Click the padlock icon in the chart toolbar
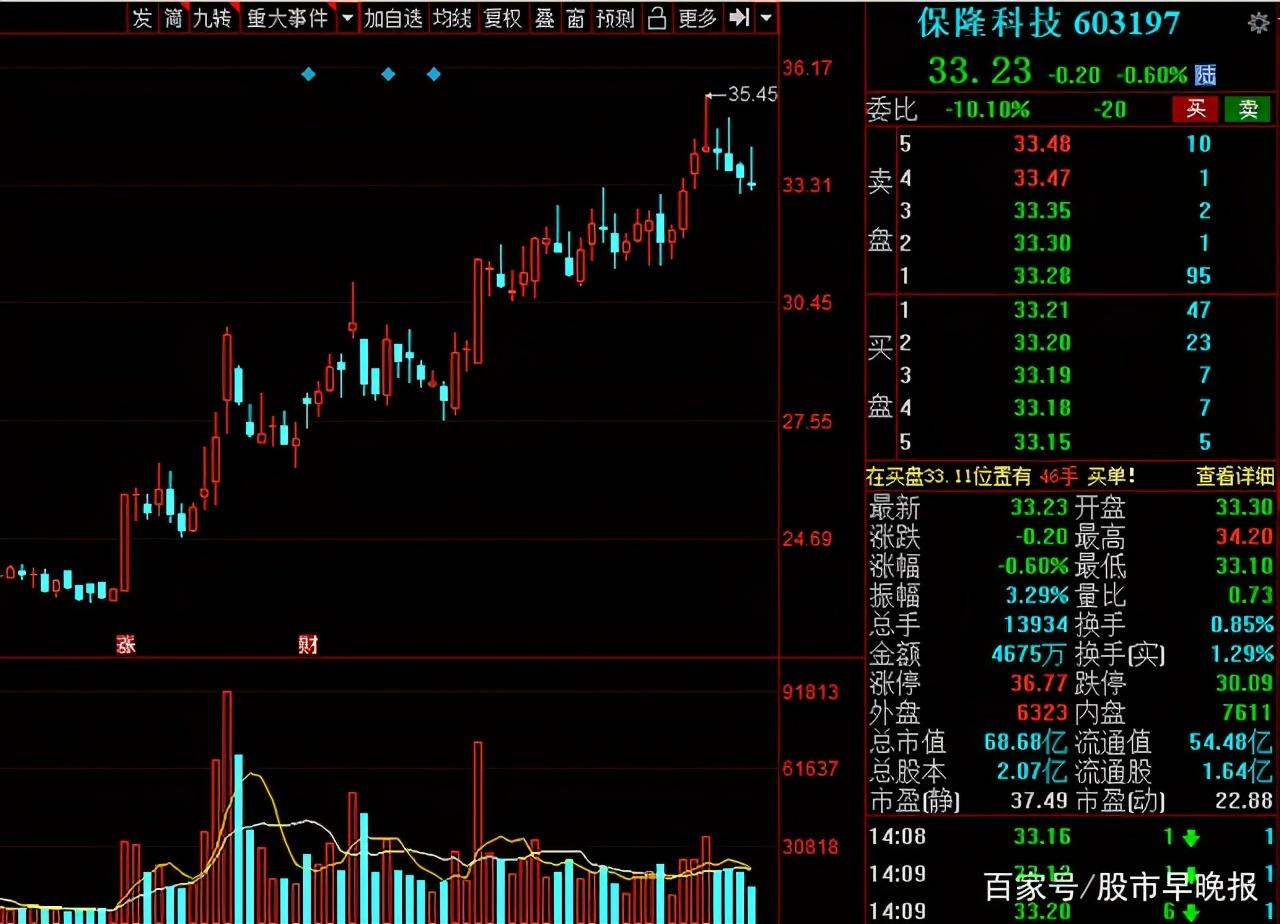 tap(656, 18)
